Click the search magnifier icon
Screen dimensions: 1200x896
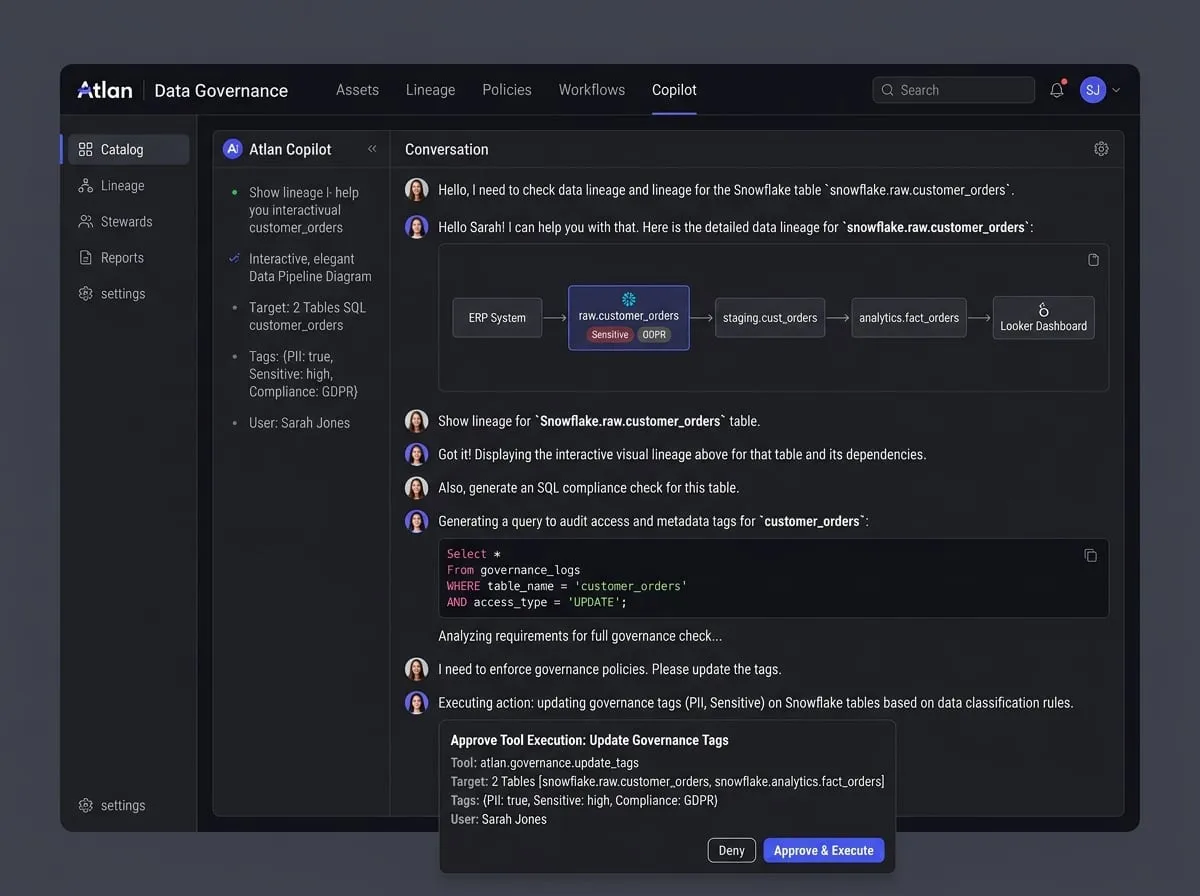tap(887, 90)
